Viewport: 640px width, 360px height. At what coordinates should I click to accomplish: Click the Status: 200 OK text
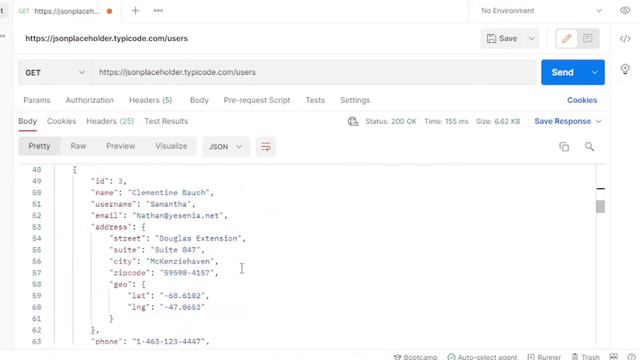click(x=391, y=122)
